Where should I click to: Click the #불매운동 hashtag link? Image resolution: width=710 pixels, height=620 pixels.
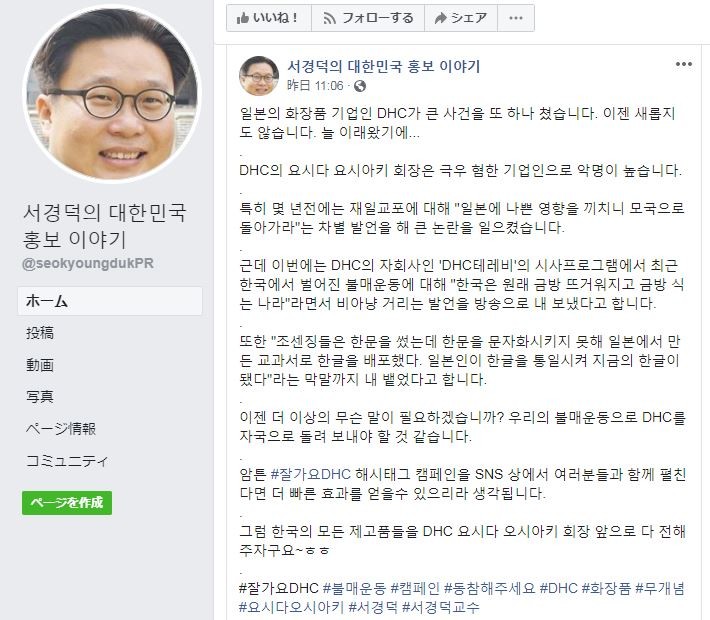click(354, 588)
